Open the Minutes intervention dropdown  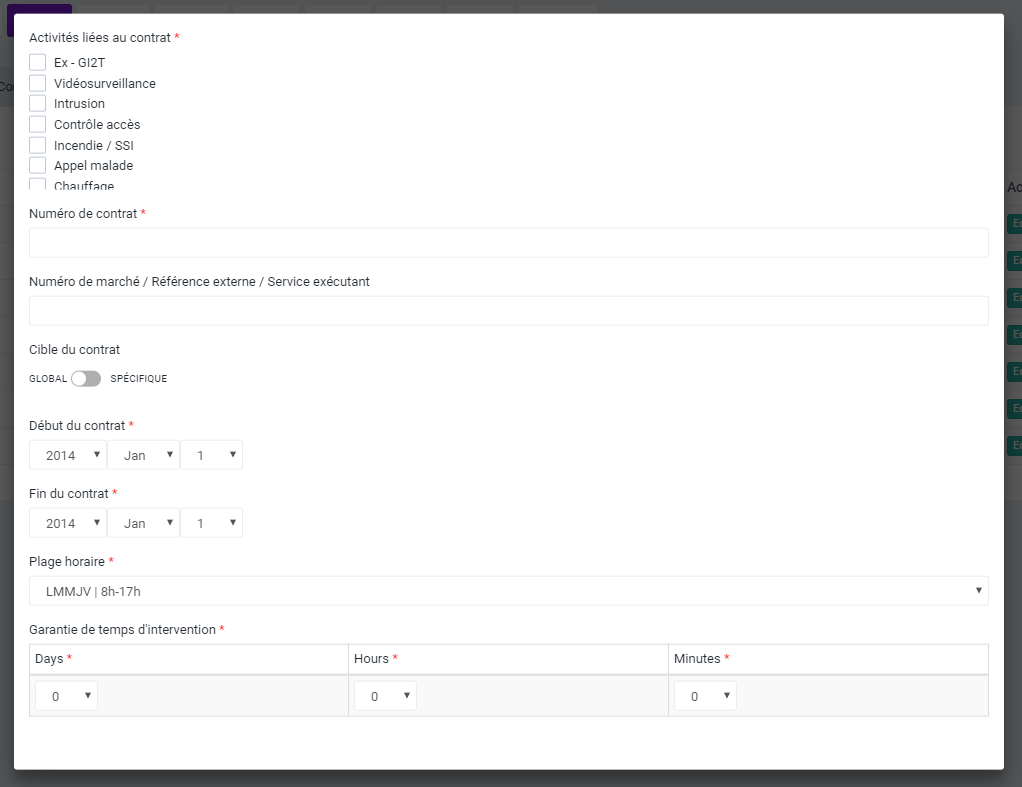(705, 696)
